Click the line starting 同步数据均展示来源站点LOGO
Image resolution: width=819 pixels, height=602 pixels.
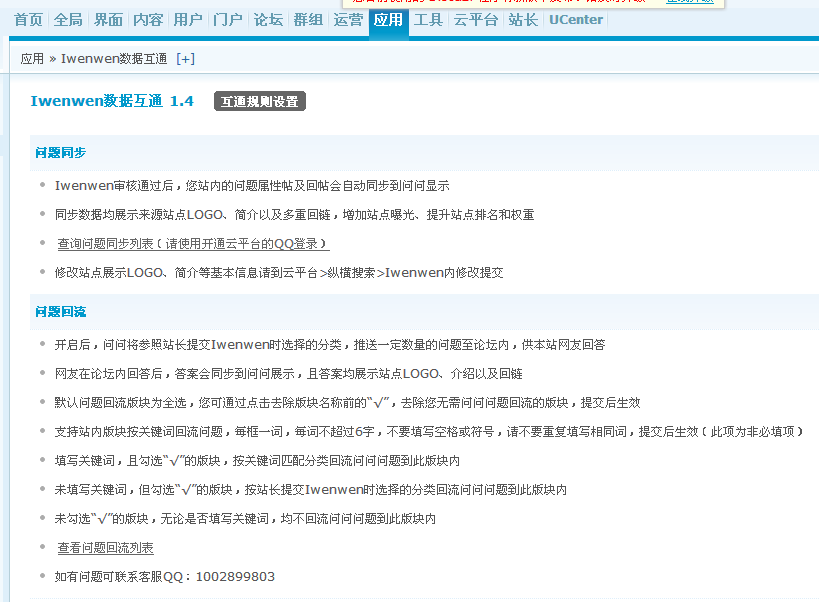[x=294, y=215]
